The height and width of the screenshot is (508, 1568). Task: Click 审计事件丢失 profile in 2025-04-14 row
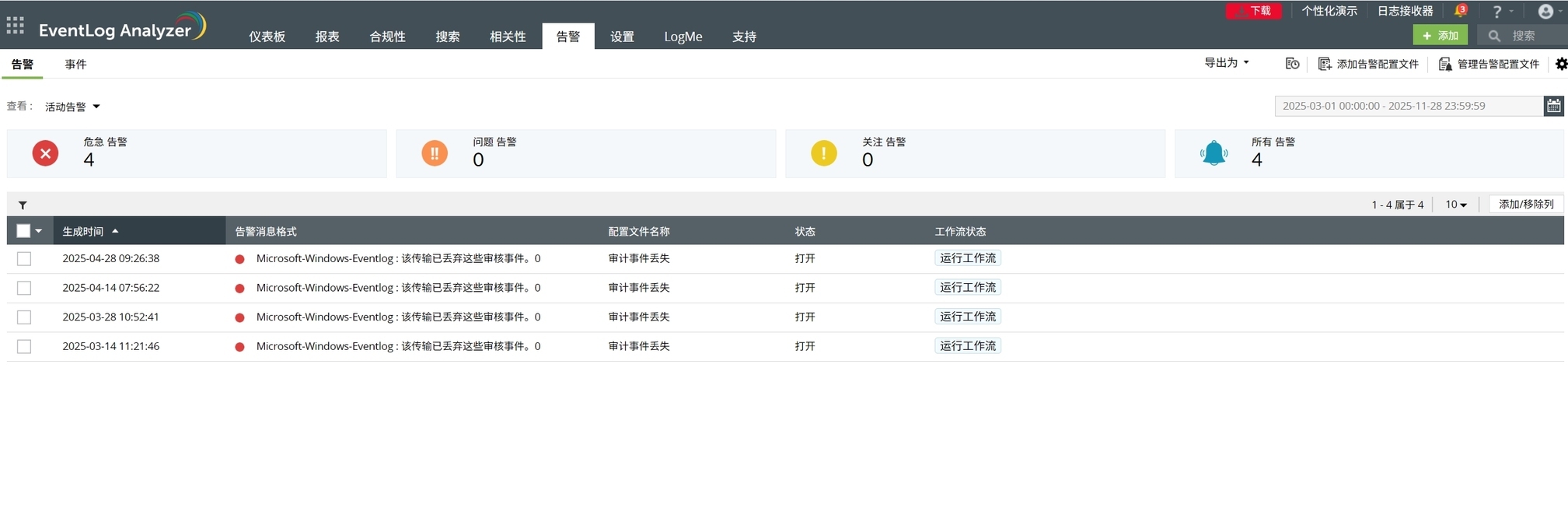point(639,288)
